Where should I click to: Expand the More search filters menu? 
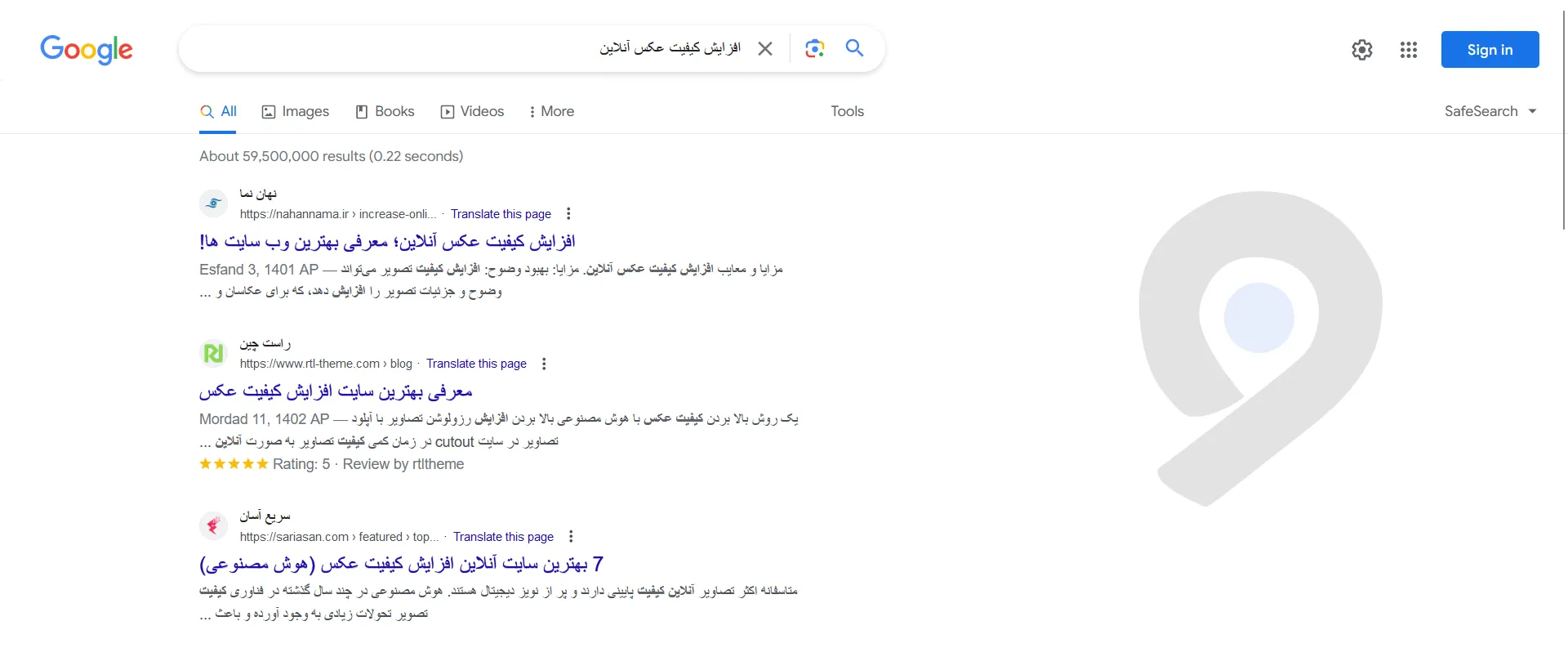click(x=551, y=111)
